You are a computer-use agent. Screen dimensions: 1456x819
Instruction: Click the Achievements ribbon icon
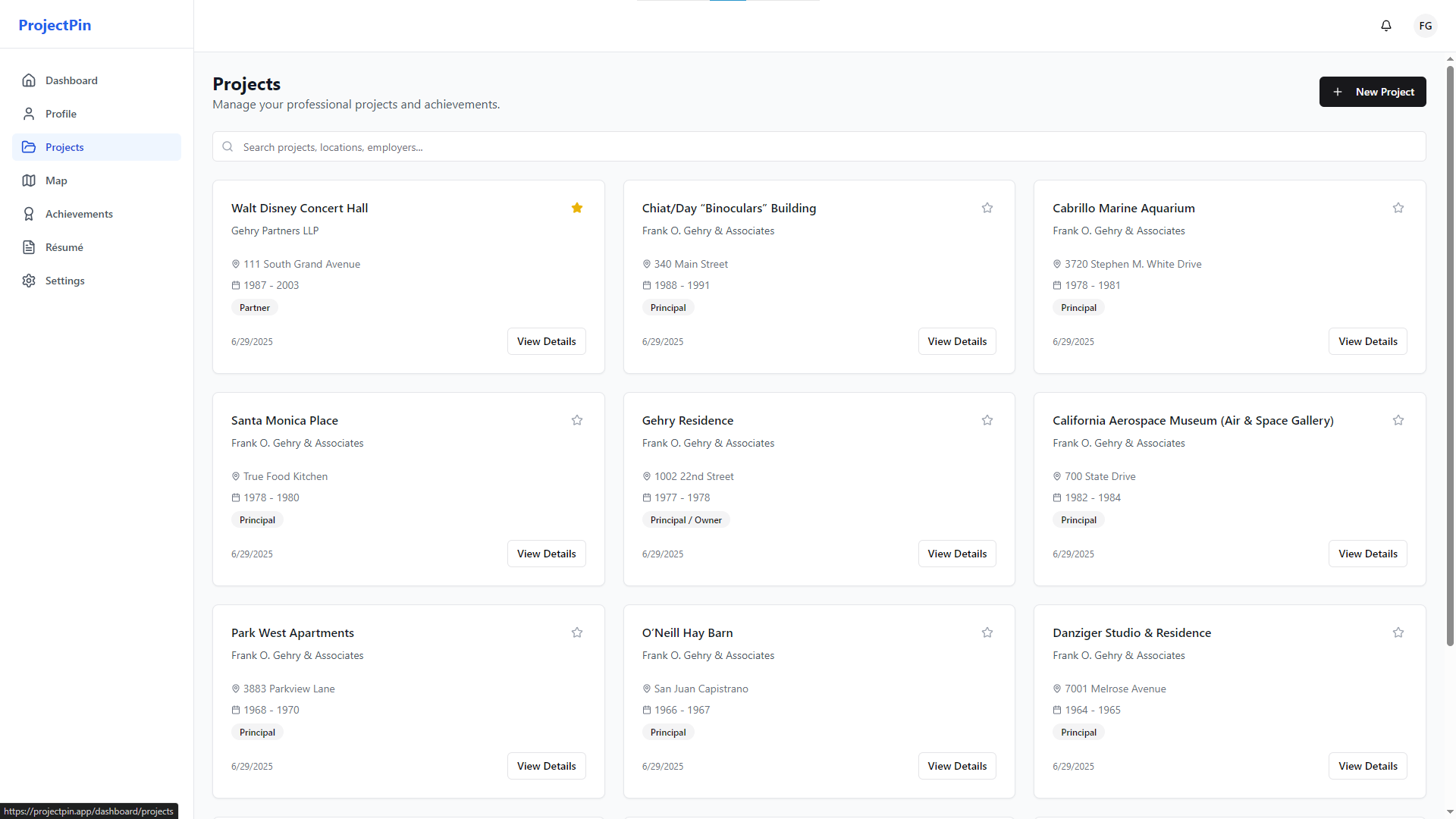(x=29, y=214)
